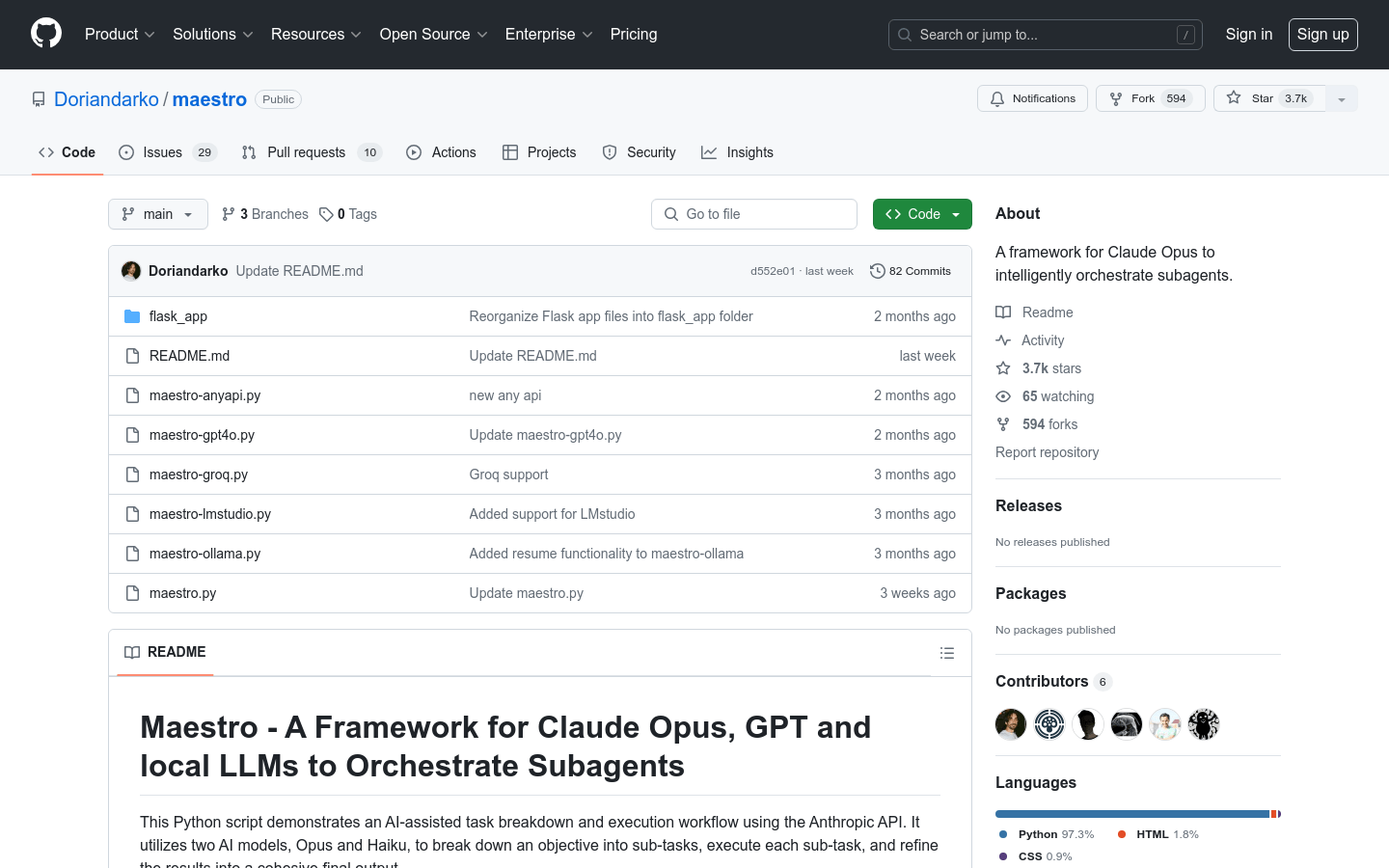Switch to the Insights tab
This screenshot has width=1389, height=868.
737,152
